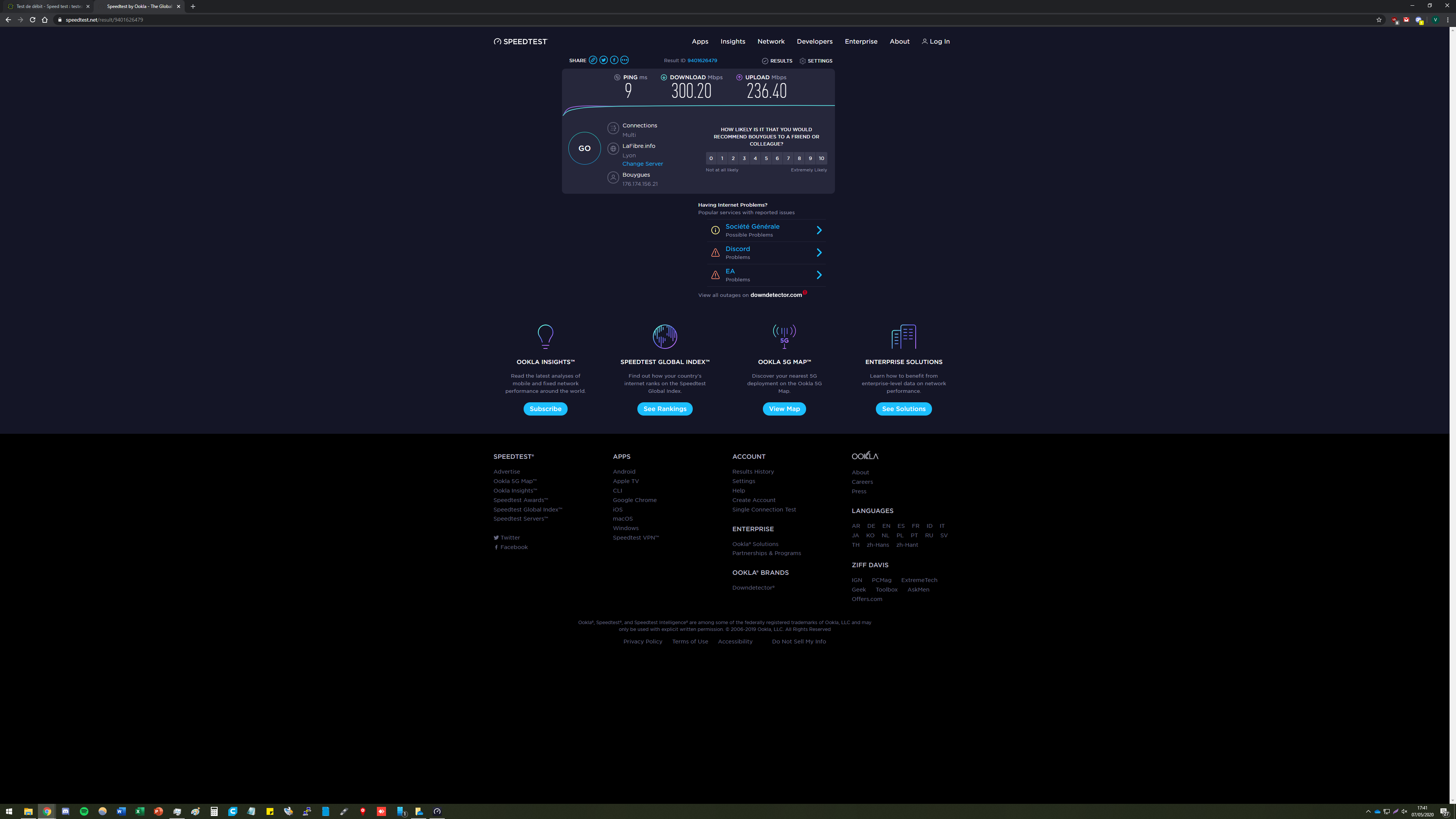Click Log In in the header

coord(935,41)
